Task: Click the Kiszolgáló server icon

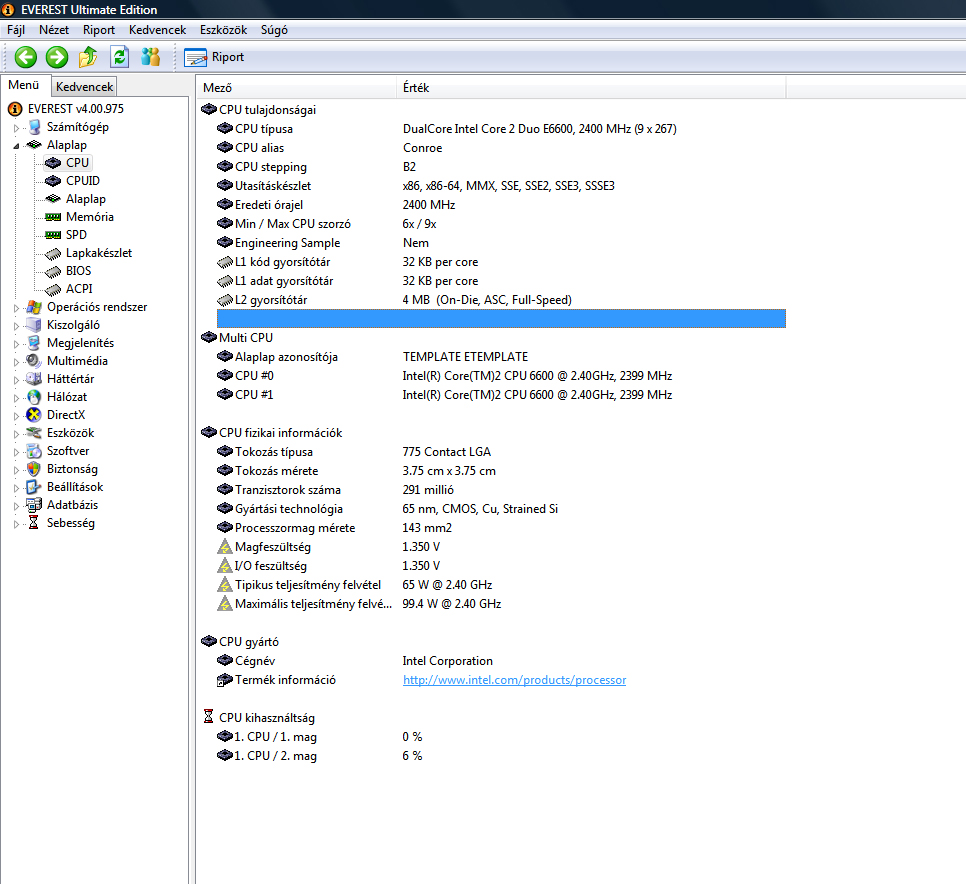Action: coord(34,325)
